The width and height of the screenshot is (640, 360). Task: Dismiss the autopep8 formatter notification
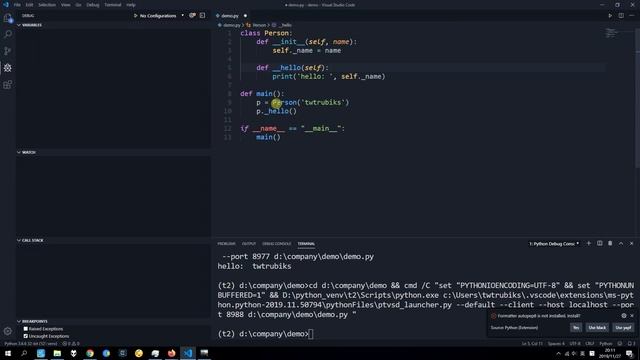pyautogui.click(x=632, y=316)
